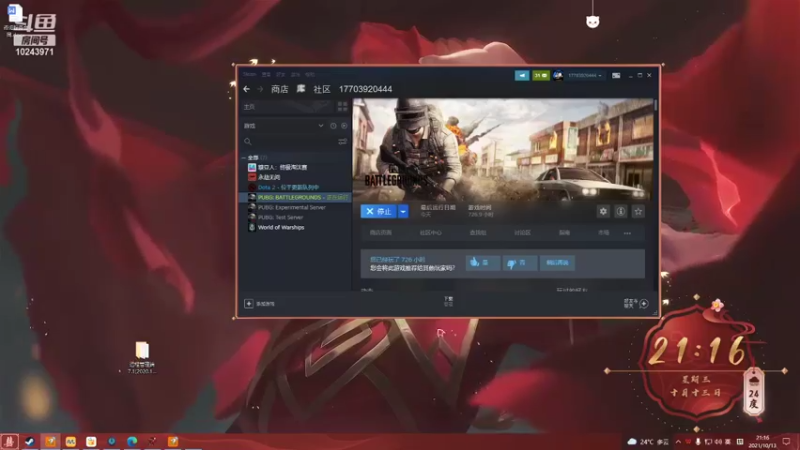This screenshot has height=450, width=800.
Task: Open the 17703920444 profile tab
Action: point(365,89)
